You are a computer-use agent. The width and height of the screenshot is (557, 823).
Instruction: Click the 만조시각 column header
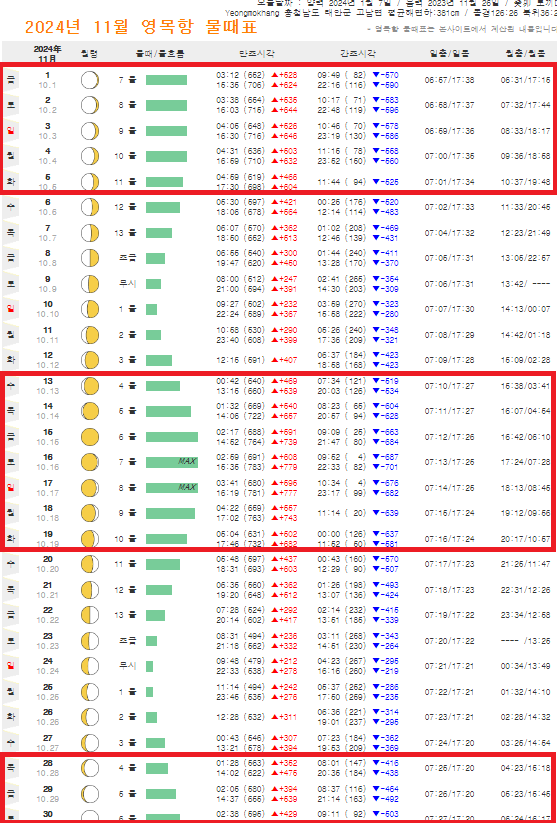coord(257,54)
